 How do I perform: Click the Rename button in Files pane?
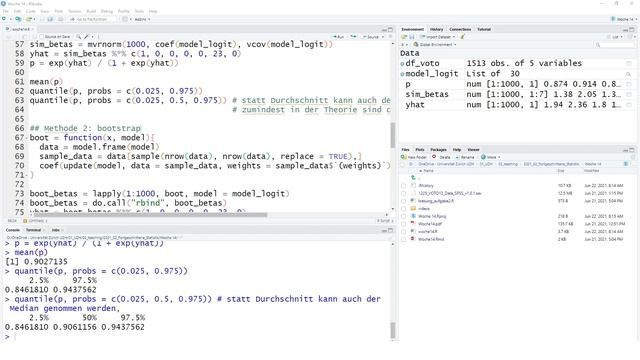click(x=465, y=157)
